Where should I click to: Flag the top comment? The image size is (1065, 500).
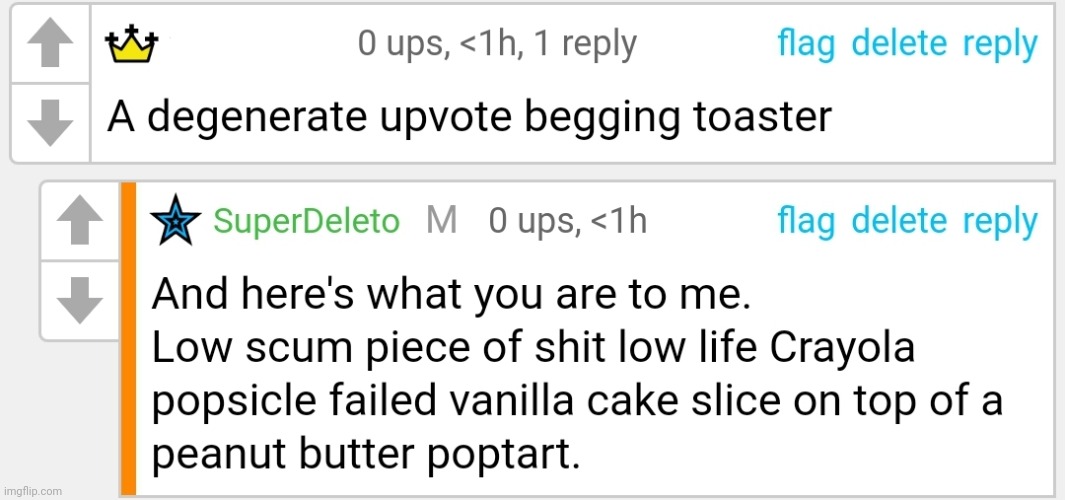[x=806, y=45]
